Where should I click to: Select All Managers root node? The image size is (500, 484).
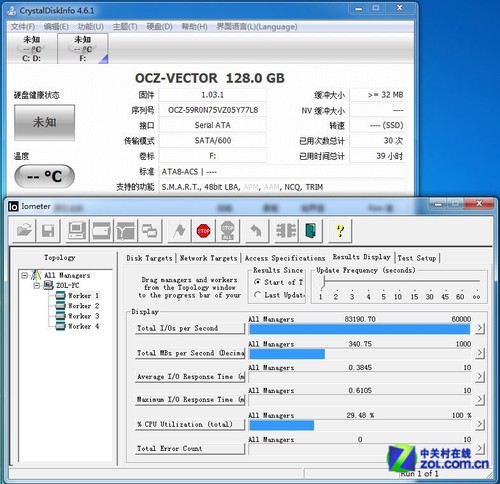click(61, 275)
